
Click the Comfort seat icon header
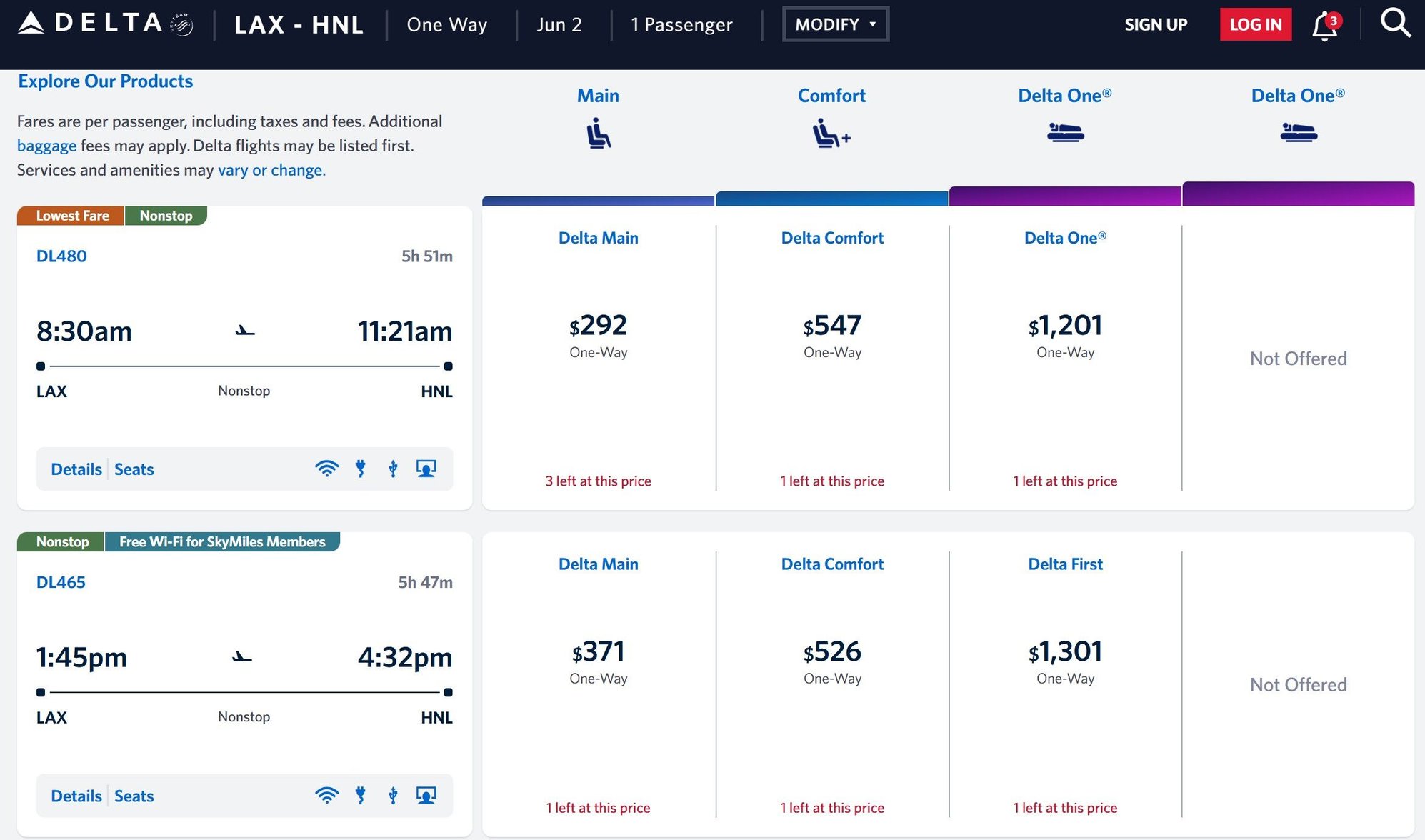pos(831,134)
